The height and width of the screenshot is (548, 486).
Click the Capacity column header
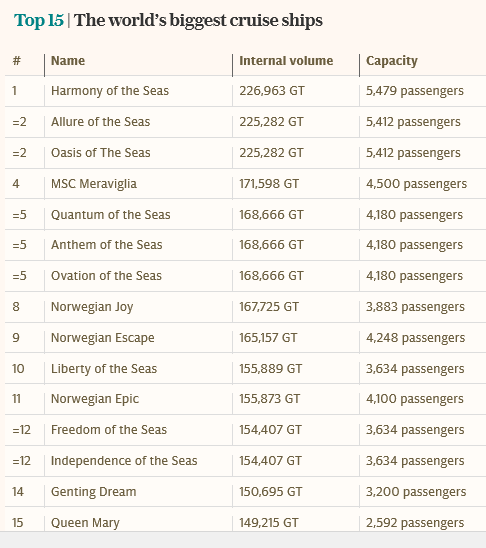coord(392,61)
